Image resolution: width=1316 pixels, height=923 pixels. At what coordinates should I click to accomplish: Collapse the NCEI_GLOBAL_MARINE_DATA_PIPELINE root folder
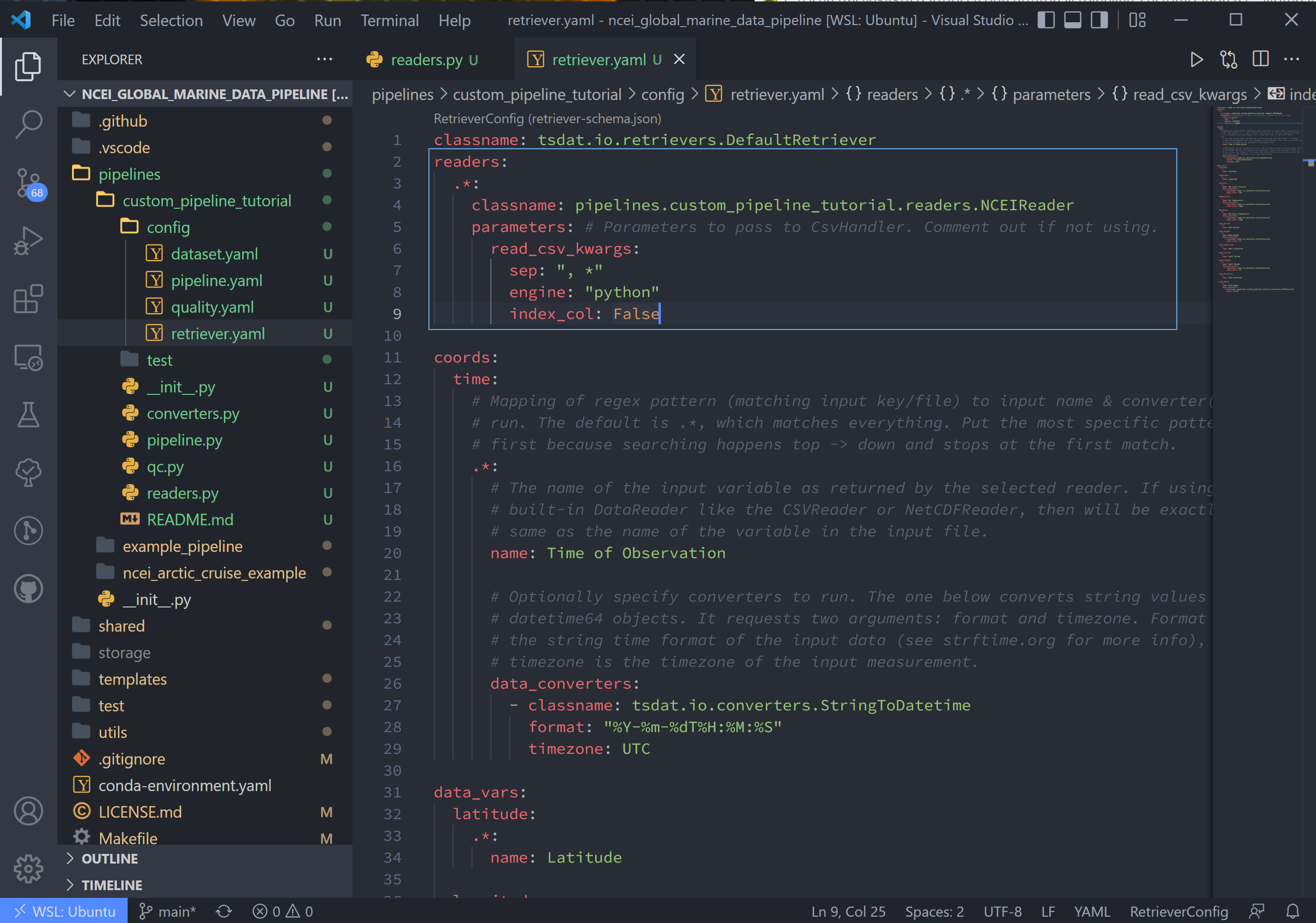pyautogui.click(x=205, y=94)
